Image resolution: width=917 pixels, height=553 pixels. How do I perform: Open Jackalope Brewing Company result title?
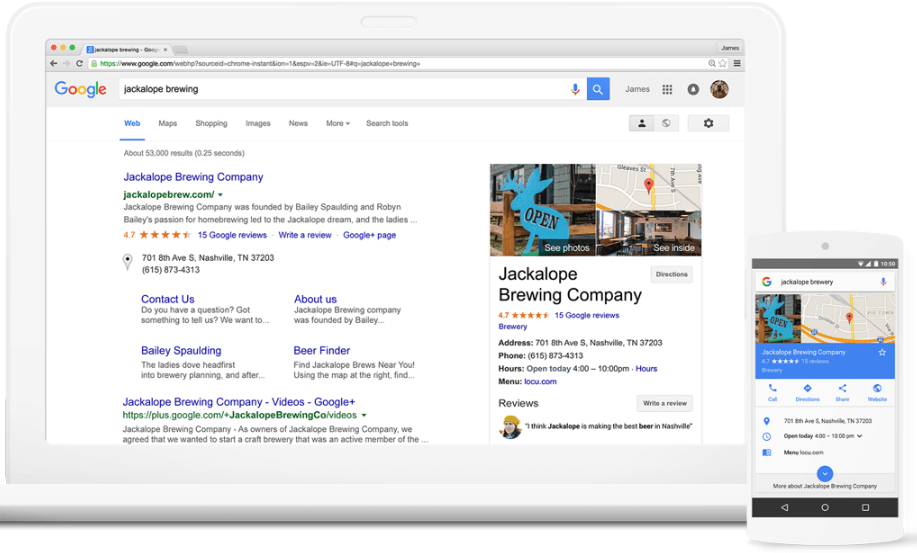coord(193,177)
